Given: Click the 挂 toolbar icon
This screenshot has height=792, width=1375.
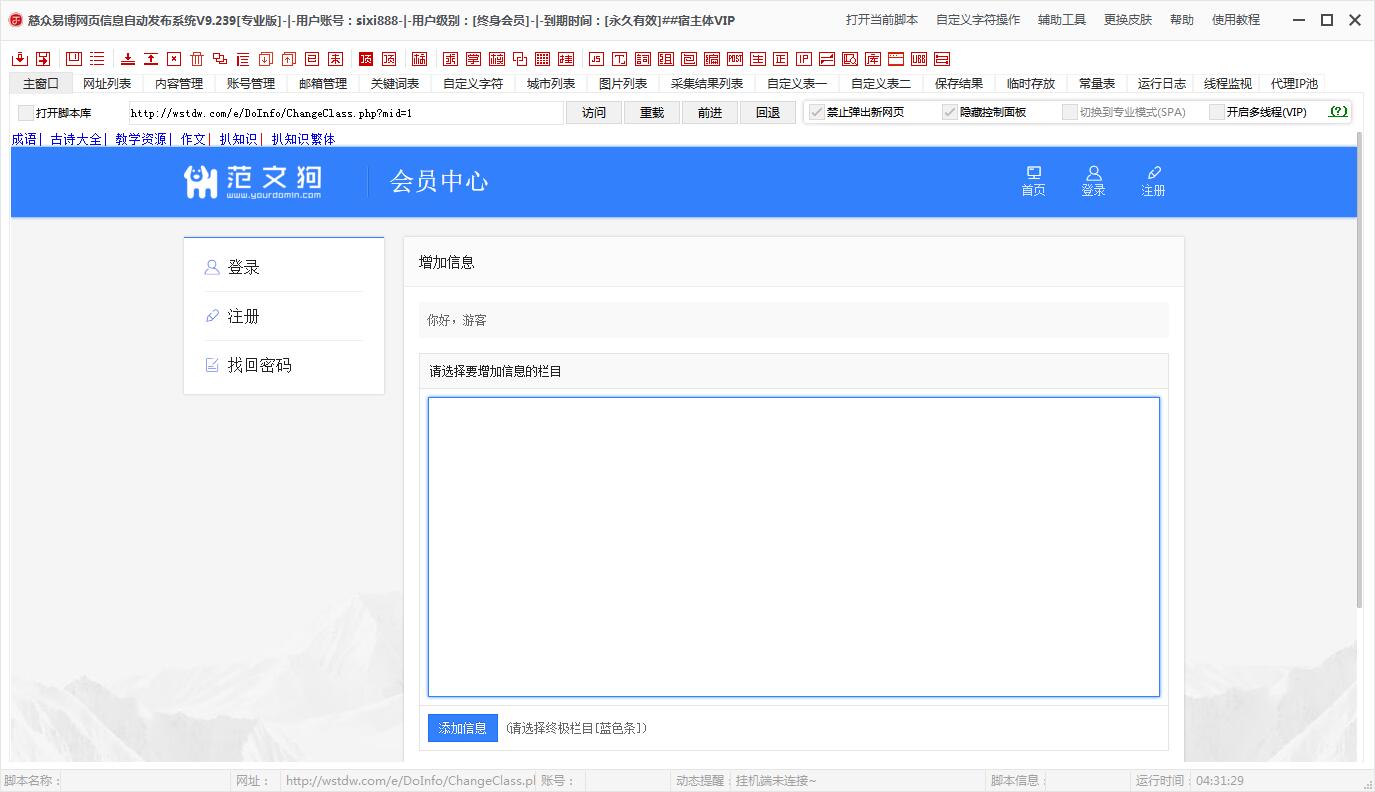Looking at the screenshot, I should (565, 59).
